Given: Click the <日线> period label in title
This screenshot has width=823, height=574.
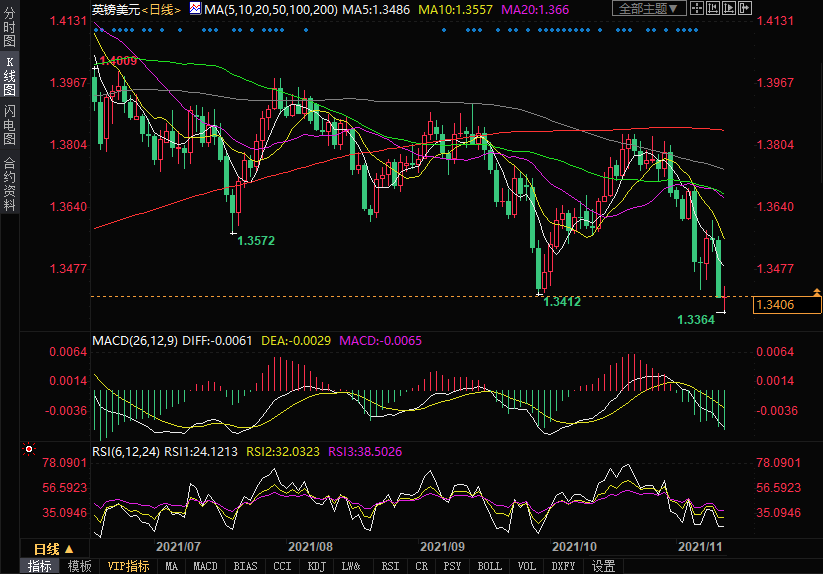Looking at the screenshot, I should click(162, 9).
